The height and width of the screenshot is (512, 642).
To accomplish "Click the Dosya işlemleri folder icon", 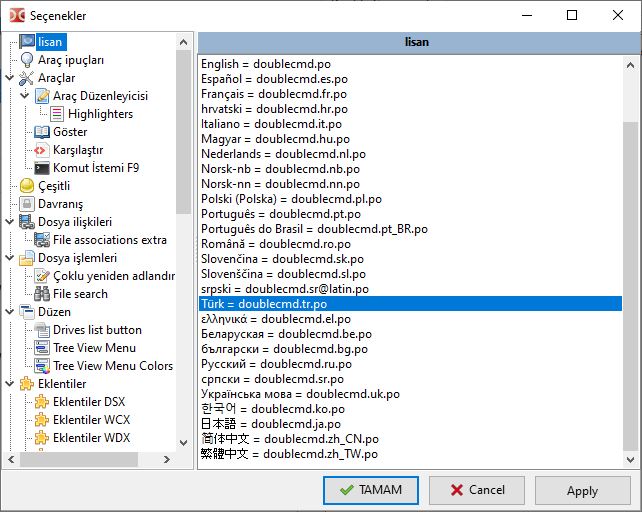I will 27,258.
